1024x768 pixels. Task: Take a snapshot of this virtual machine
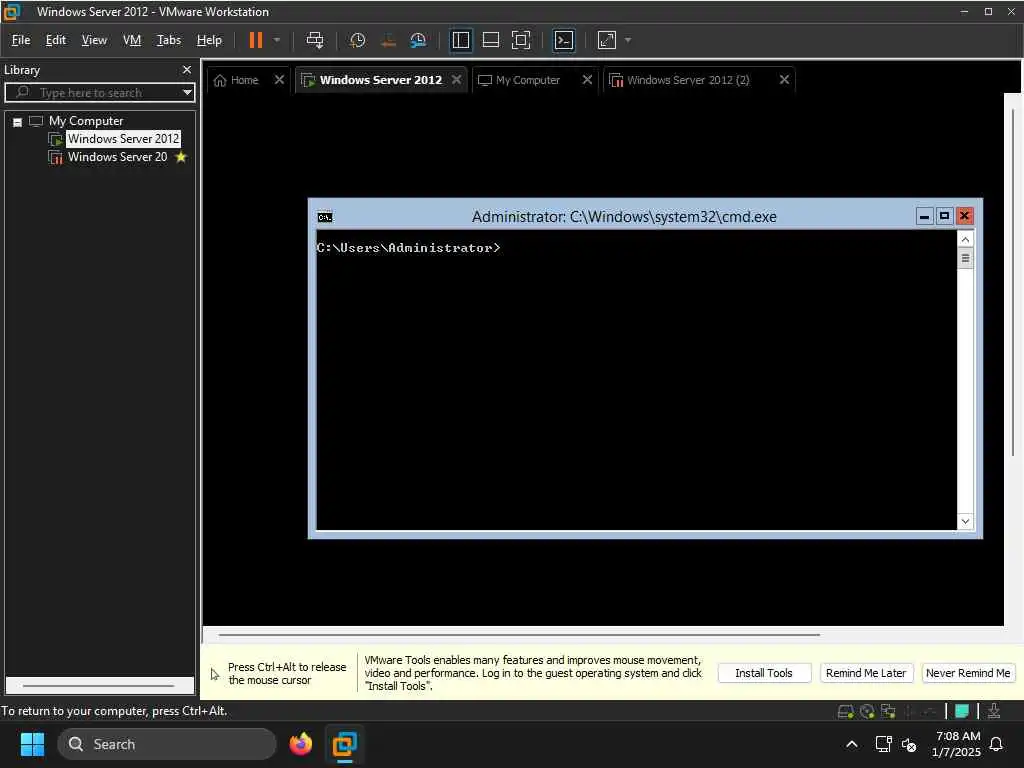pos(357,40)
